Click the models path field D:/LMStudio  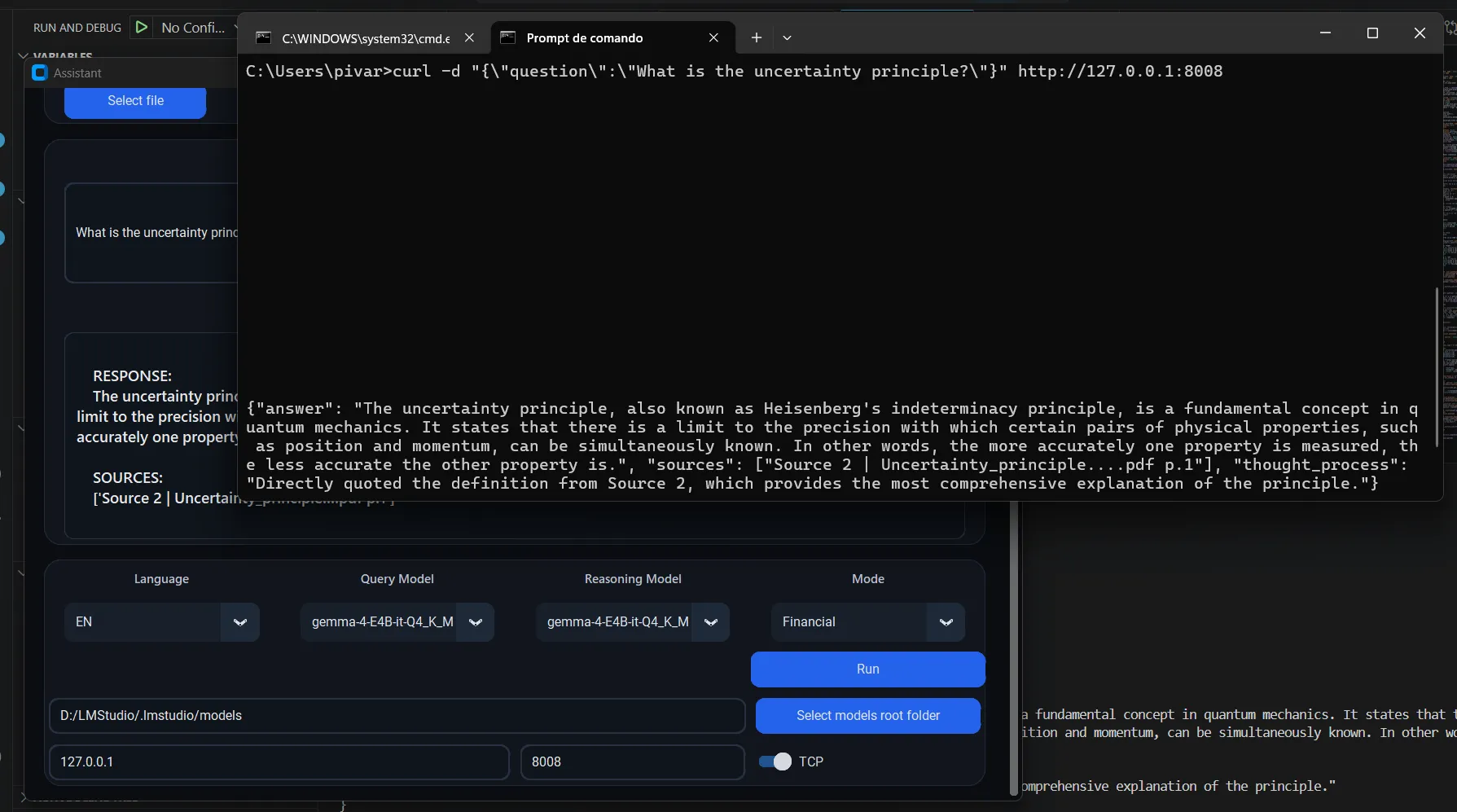(397, 716)
